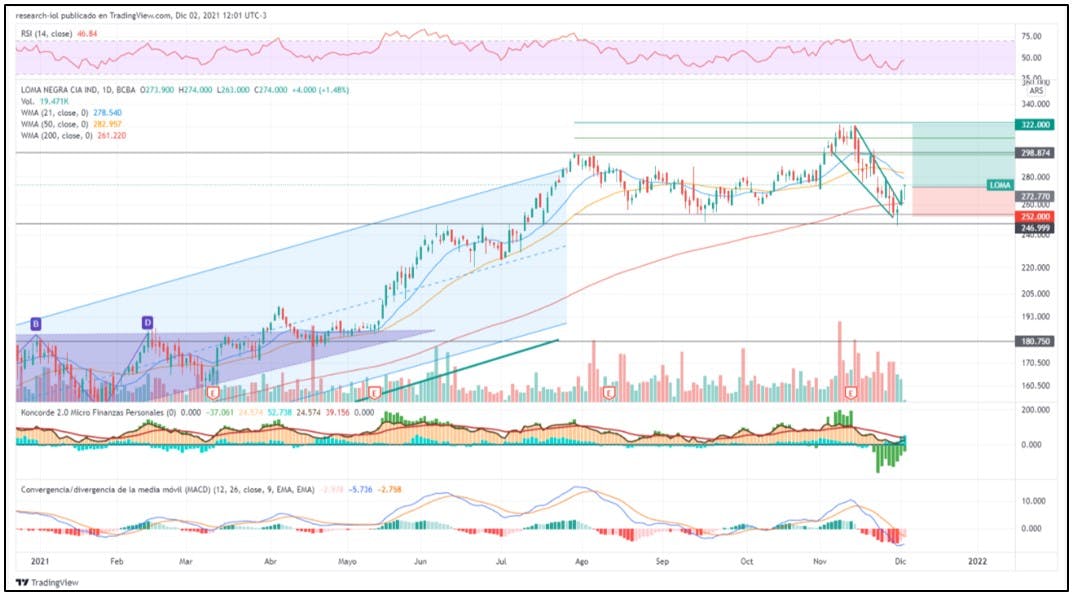Select the RSI (14, close) indicator legend

tap(59, 33)
